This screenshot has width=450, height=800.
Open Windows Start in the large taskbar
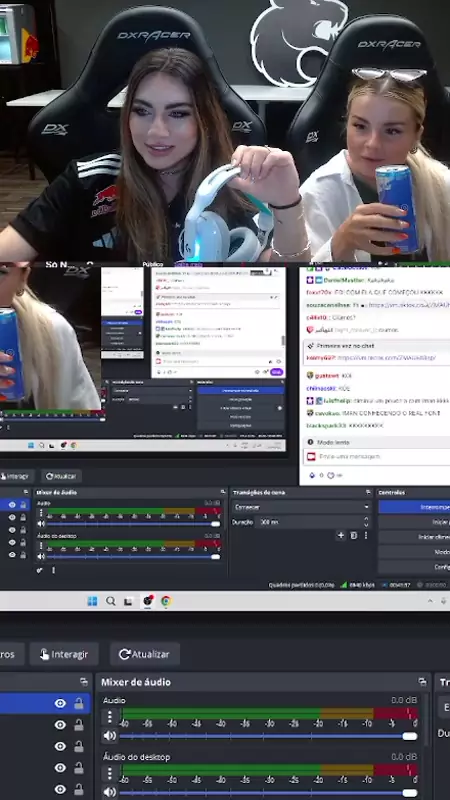92,601
